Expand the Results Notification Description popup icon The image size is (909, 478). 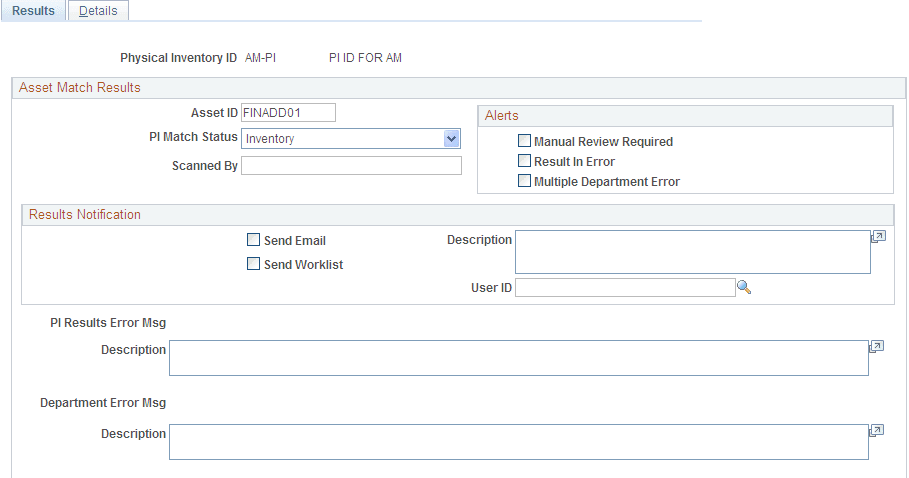(878, 238)
